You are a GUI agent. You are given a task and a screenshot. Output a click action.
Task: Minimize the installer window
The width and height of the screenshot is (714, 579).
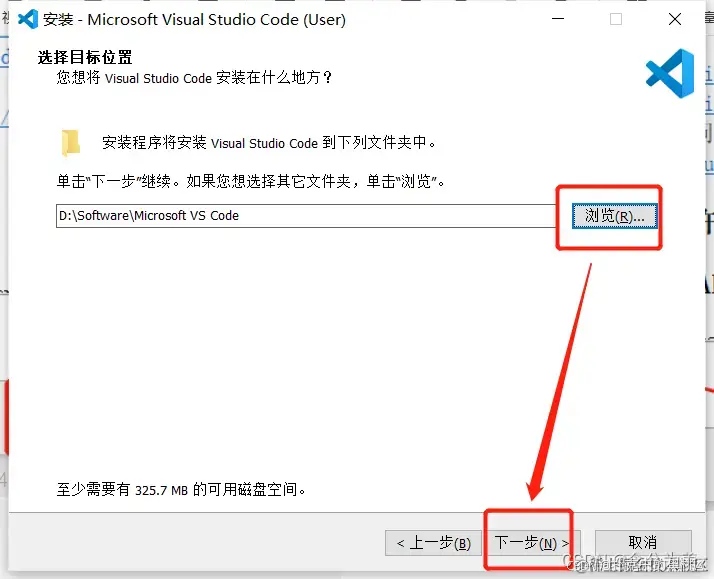coord(558,19)
